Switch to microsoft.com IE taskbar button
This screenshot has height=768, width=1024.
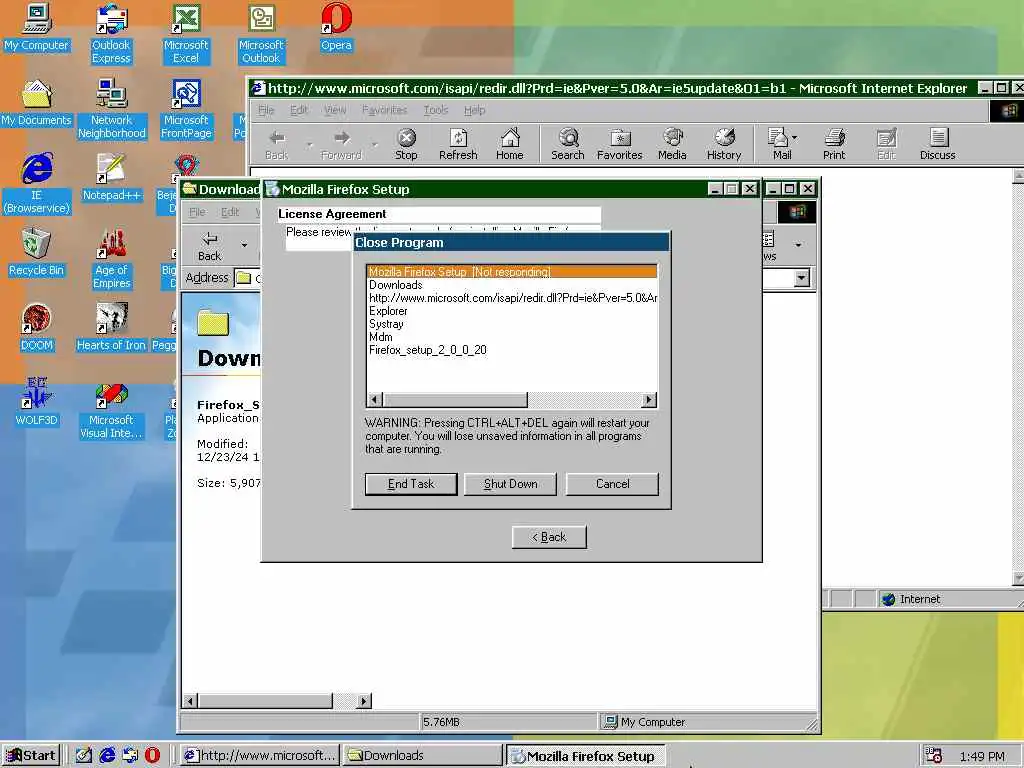pos(259,756)
